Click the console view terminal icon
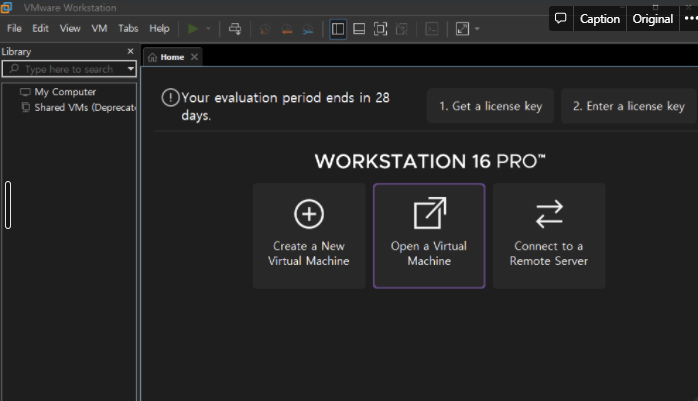This screenshot has height=401, width=698. coord(432,29)
